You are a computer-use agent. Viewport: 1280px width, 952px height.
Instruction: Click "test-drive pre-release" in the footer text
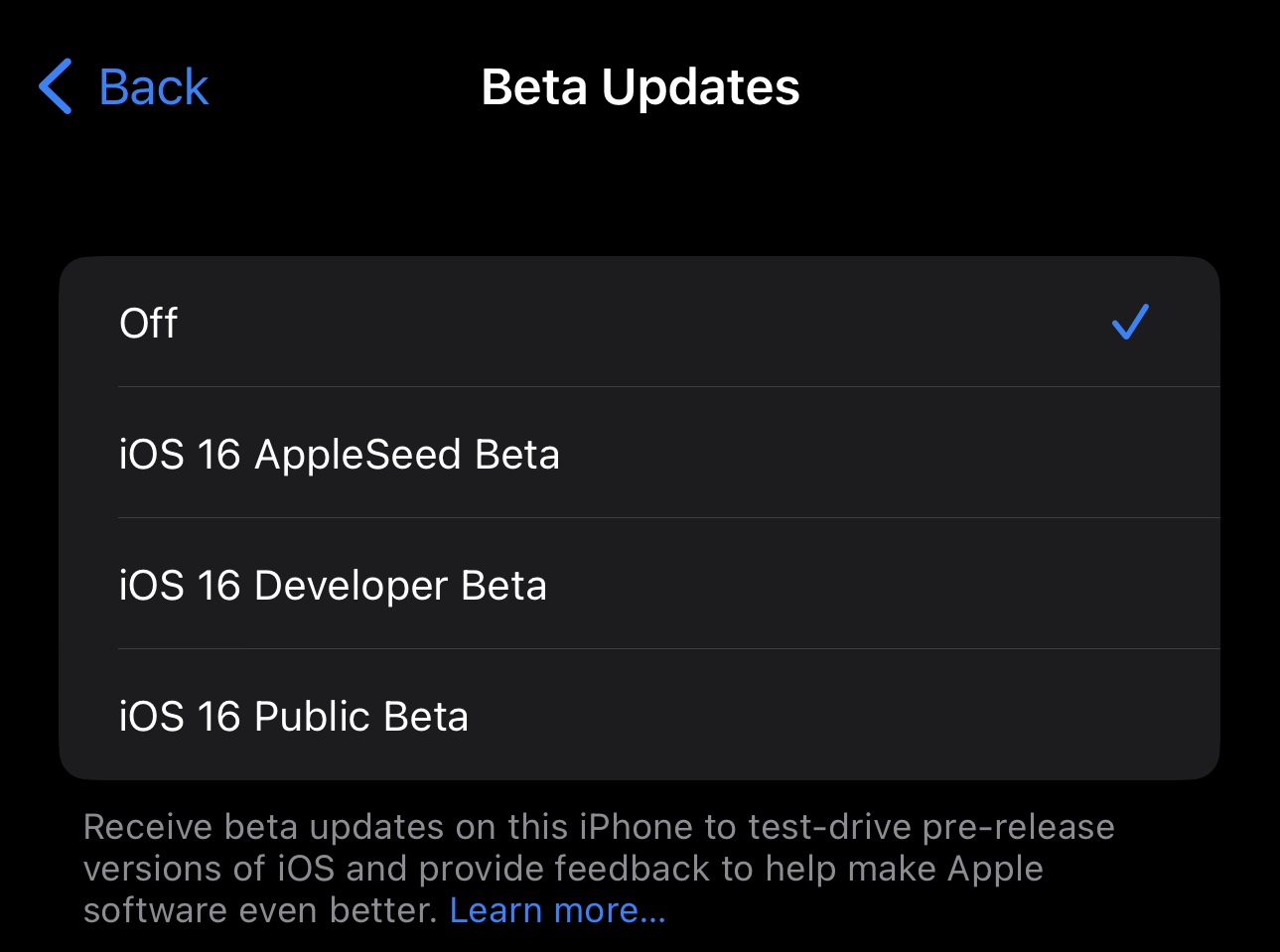[930, 827]
